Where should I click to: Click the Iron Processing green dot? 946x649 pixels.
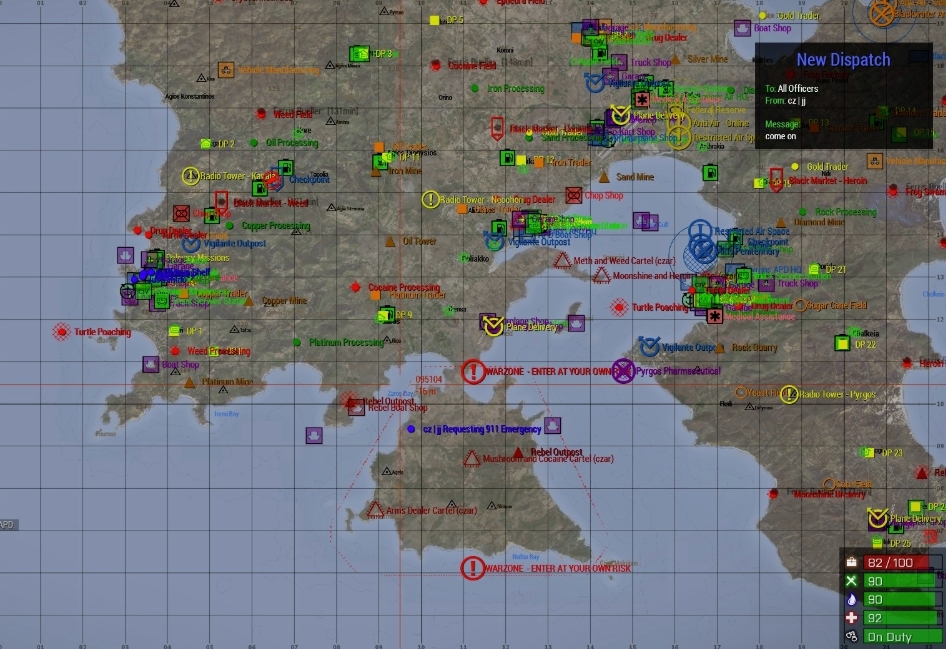(475, 88)
